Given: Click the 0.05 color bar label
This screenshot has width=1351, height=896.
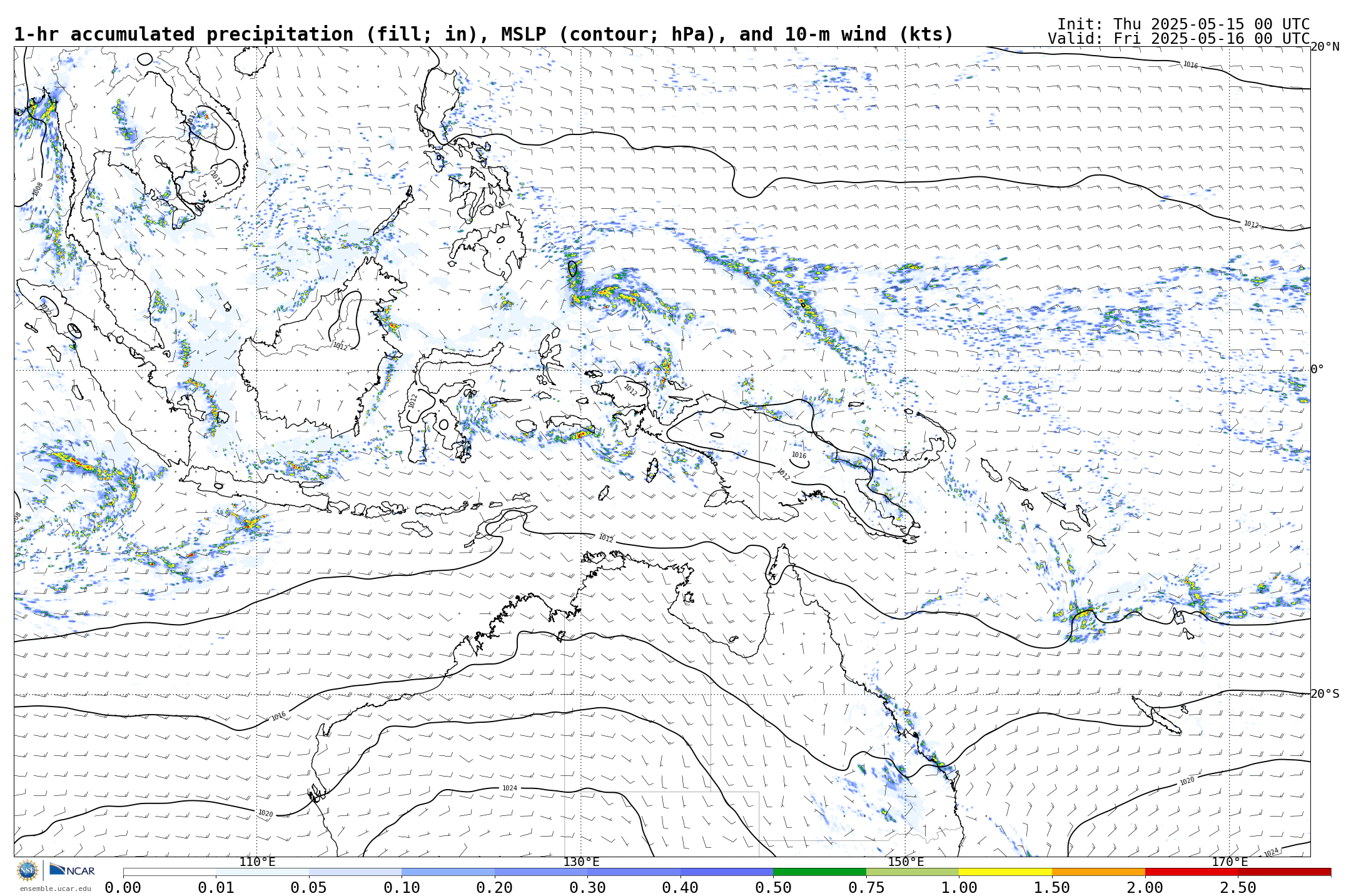Looking at the screenshot, I should click(x=309, y=888).
